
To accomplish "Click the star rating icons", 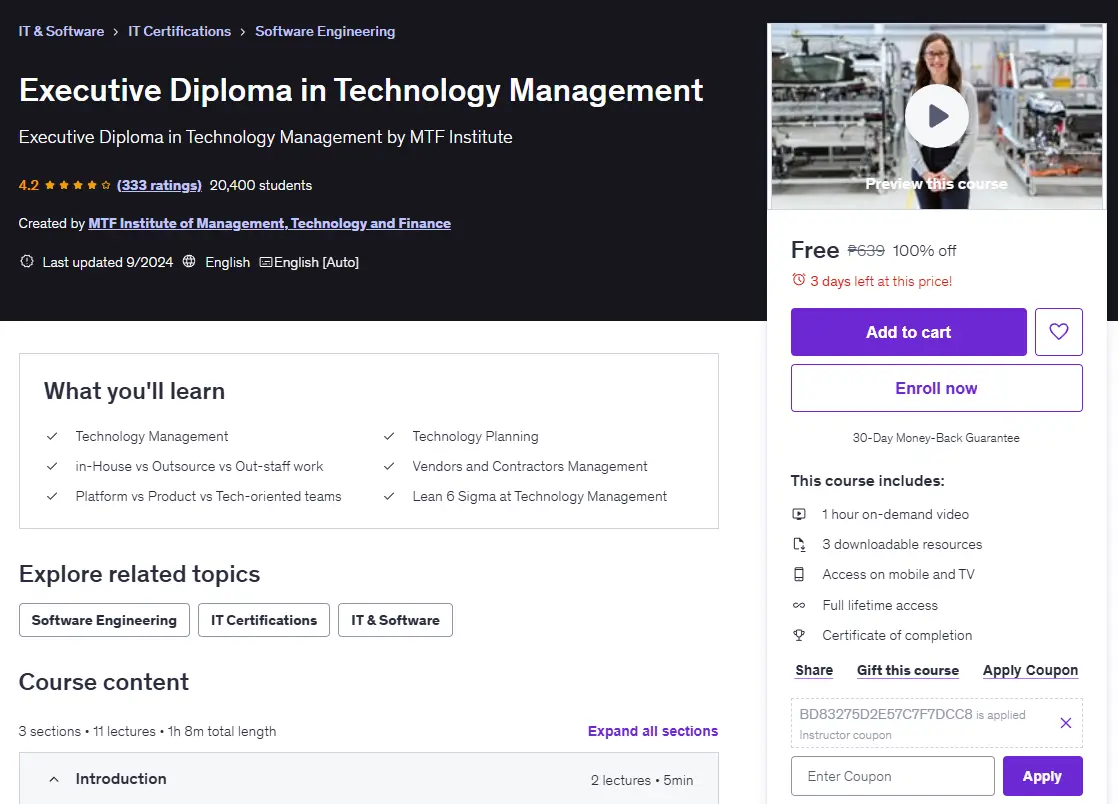I will tap(78, 185).
